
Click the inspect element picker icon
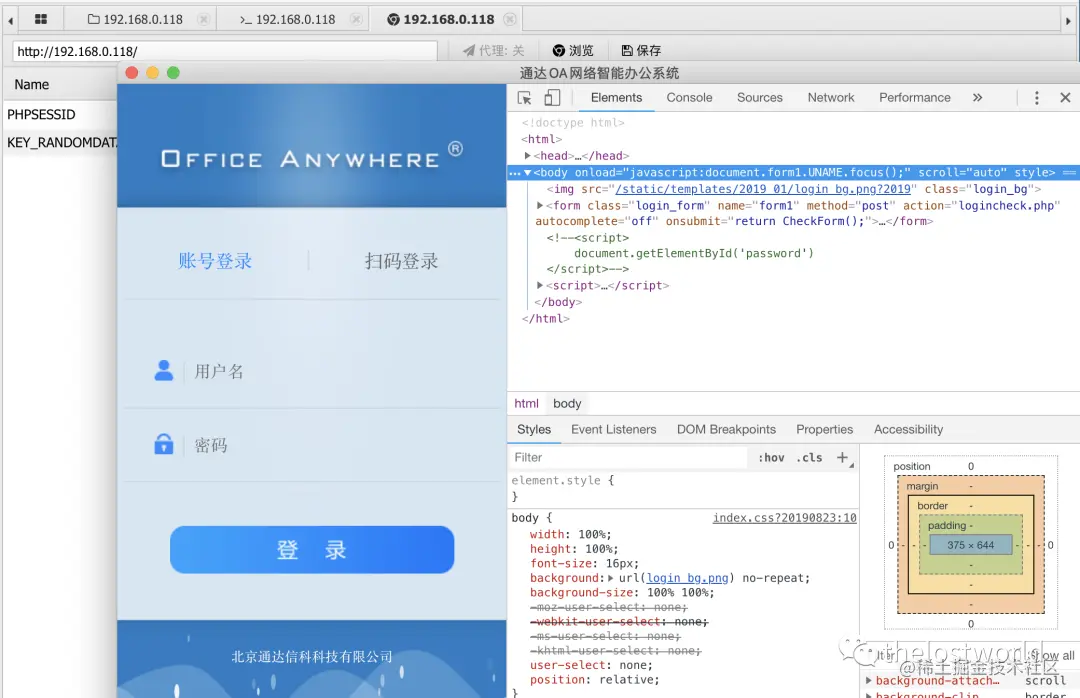[x=524, y=98]
